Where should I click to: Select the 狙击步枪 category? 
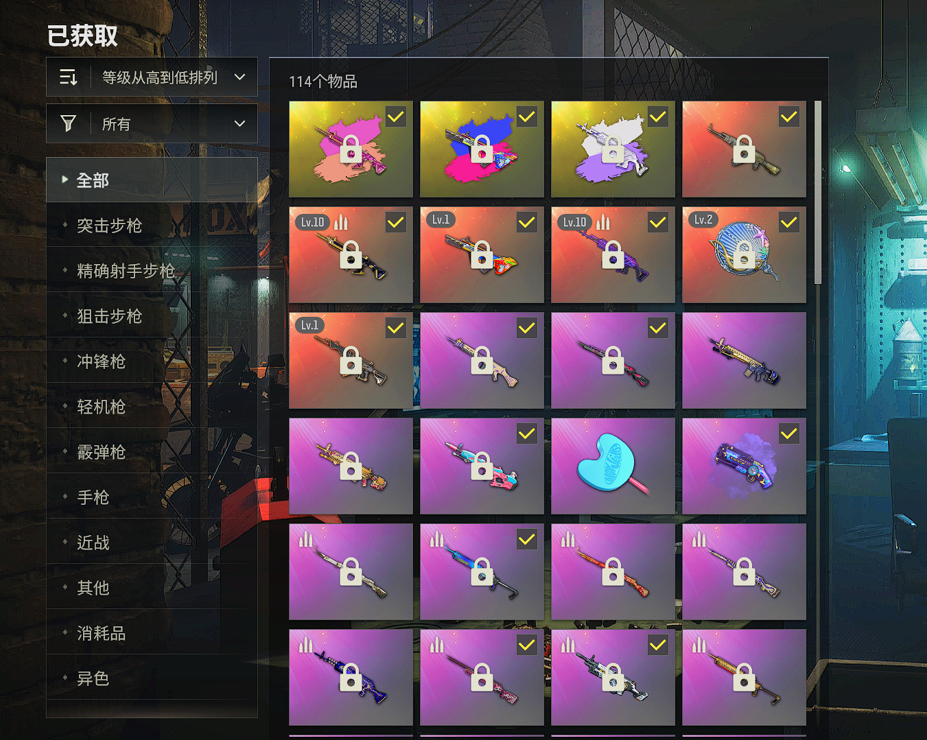tap(152, 316)
